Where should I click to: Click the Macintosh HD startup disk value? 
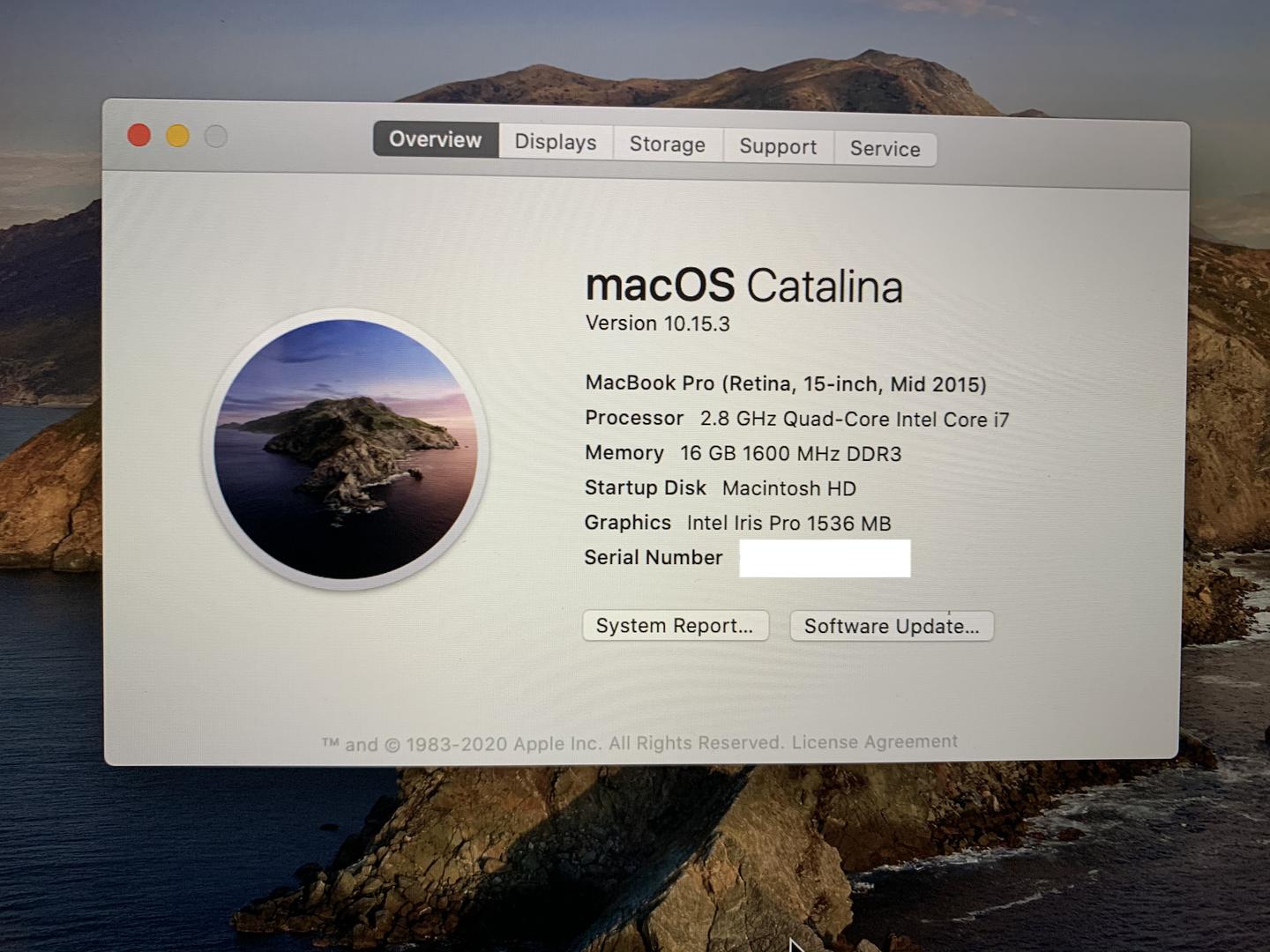[x=789, y=487]
